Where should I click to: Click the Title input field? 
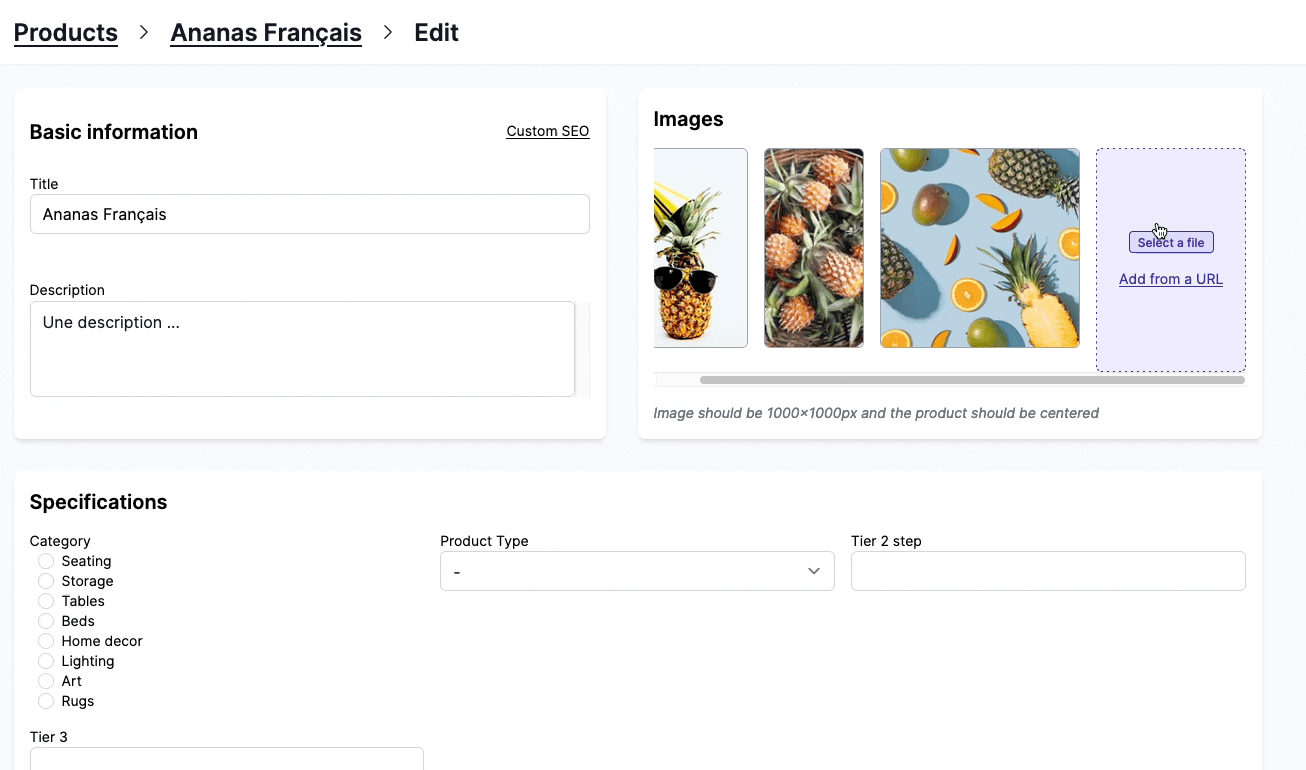pyautogui.click(x=310, y=213)
